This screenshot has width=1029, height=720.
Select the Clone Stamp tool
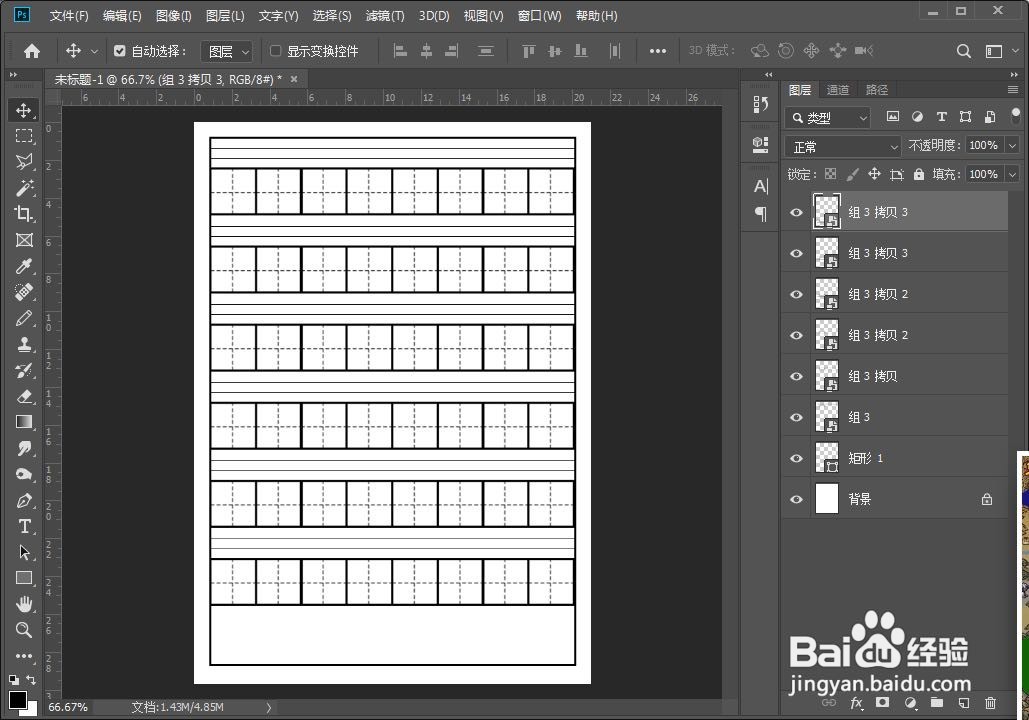(x=24, y=344)
